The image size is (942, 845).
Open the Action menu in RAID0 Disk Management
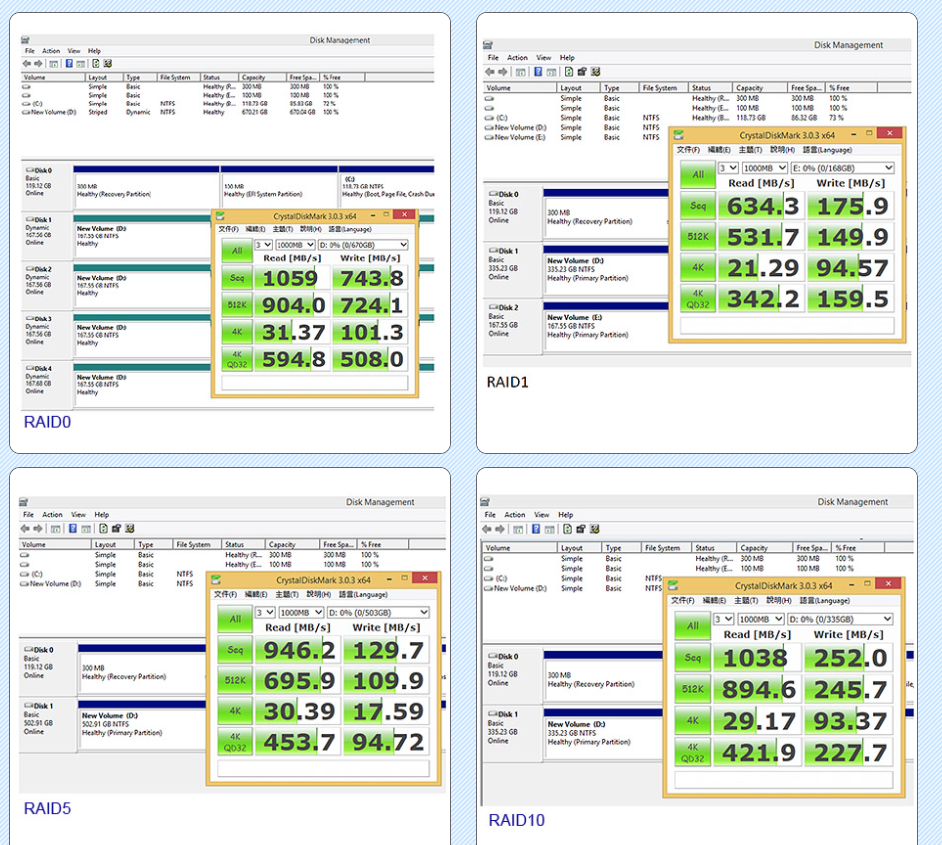[51, 51]
